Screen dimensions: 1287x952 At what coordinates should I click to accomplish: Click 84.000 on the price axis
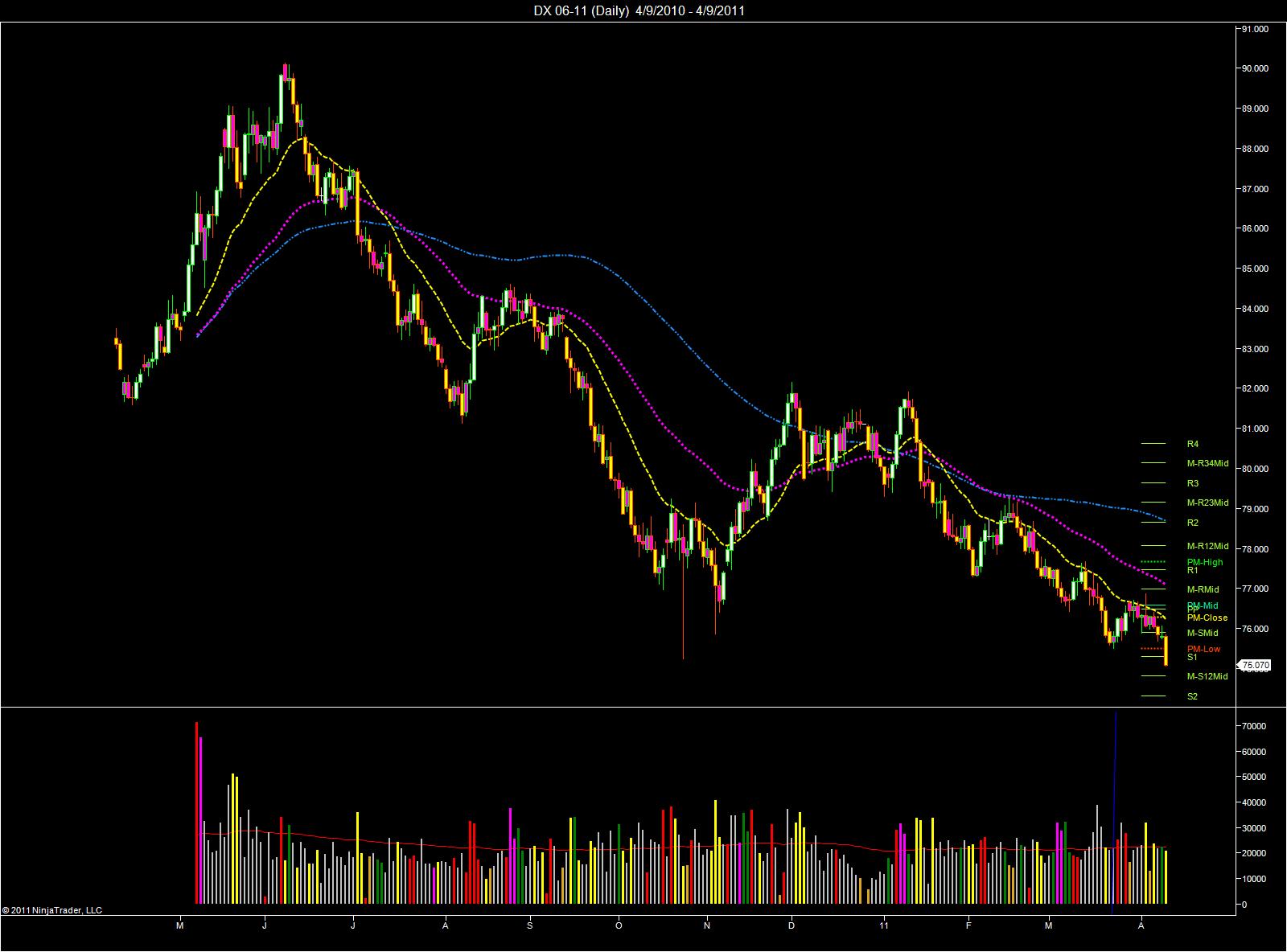point(1256,309)
